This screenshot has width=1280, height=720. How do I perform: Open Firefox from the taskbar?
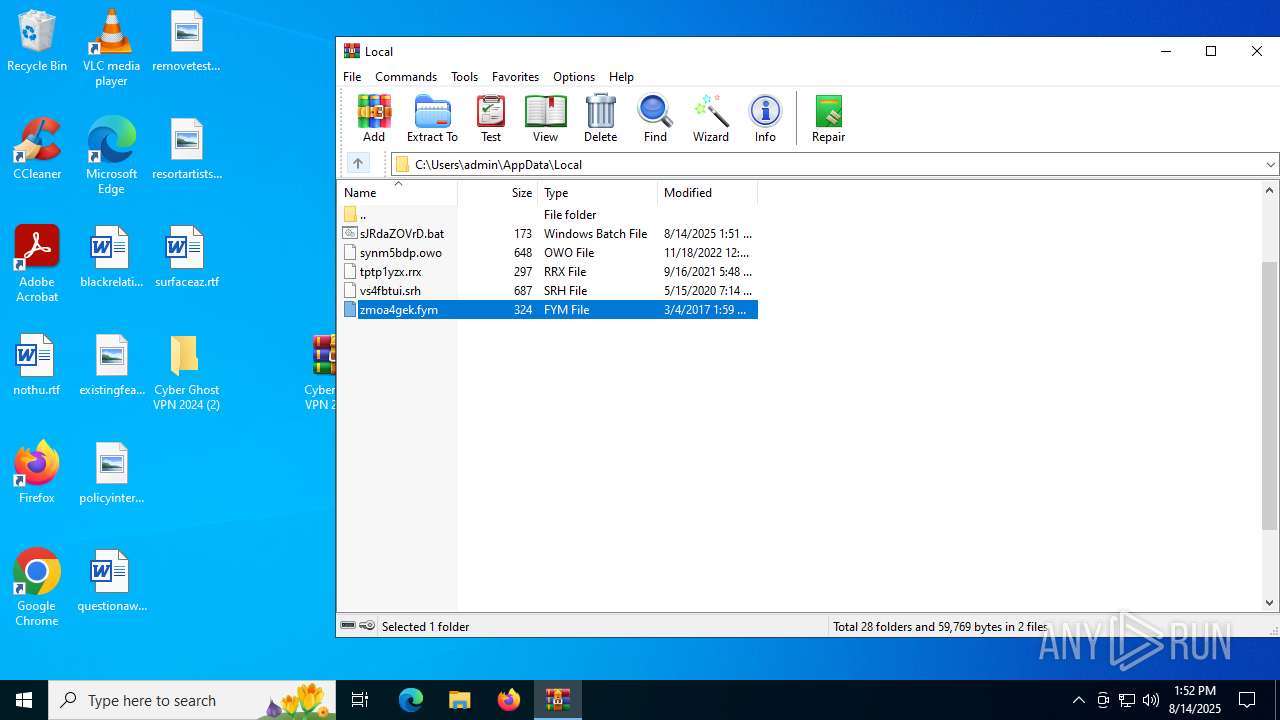[508, 700]
